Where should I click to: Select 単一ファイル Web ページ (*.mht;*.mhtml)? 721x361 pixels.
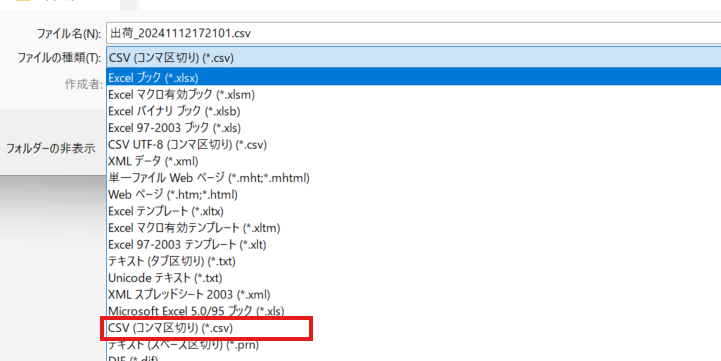pos(413,178)
